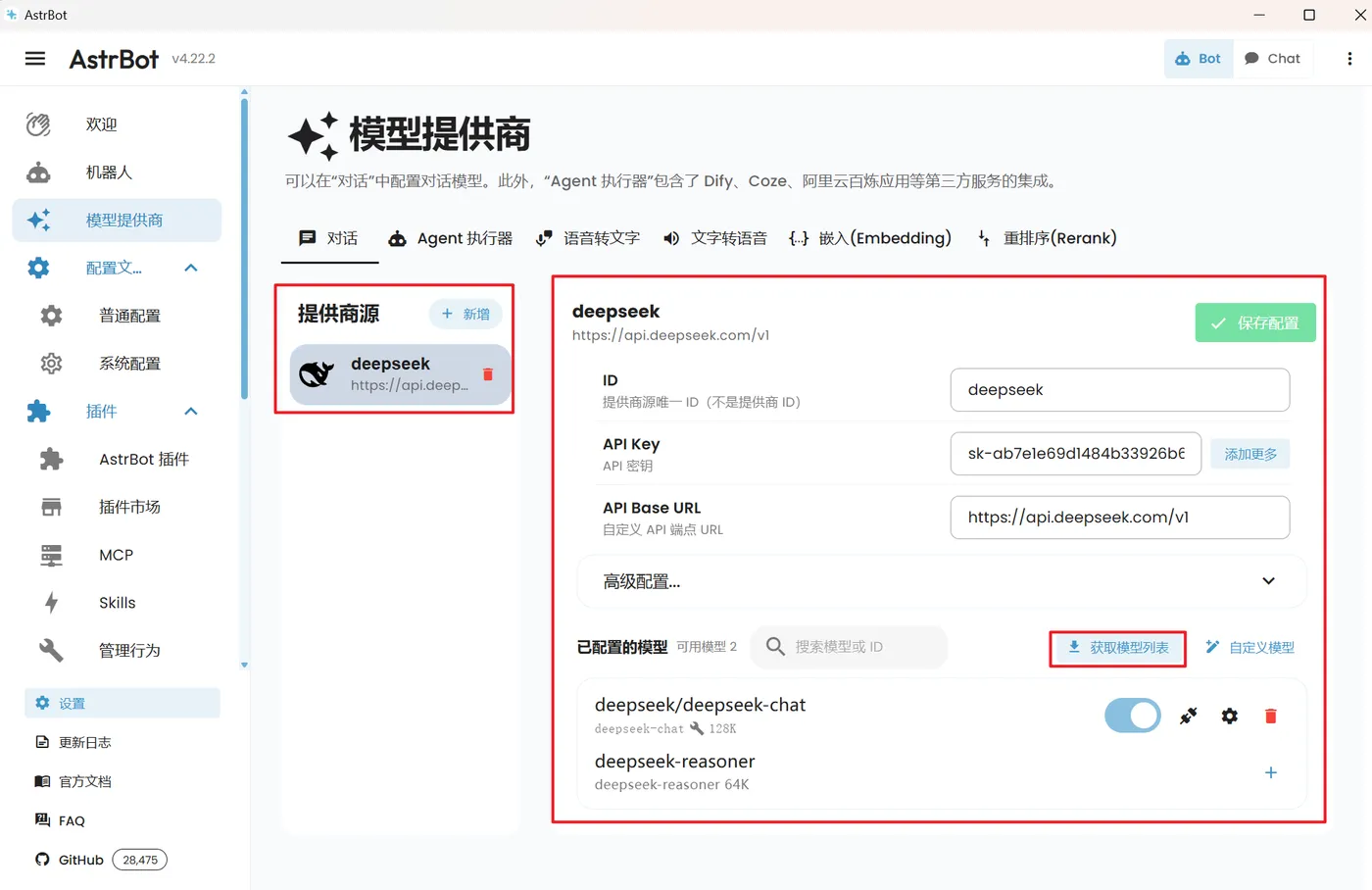The width and height of the screenshot is (1372, 890).
Task: Focus the 搜索模型或 ID search box
Action: coord(849,647)
